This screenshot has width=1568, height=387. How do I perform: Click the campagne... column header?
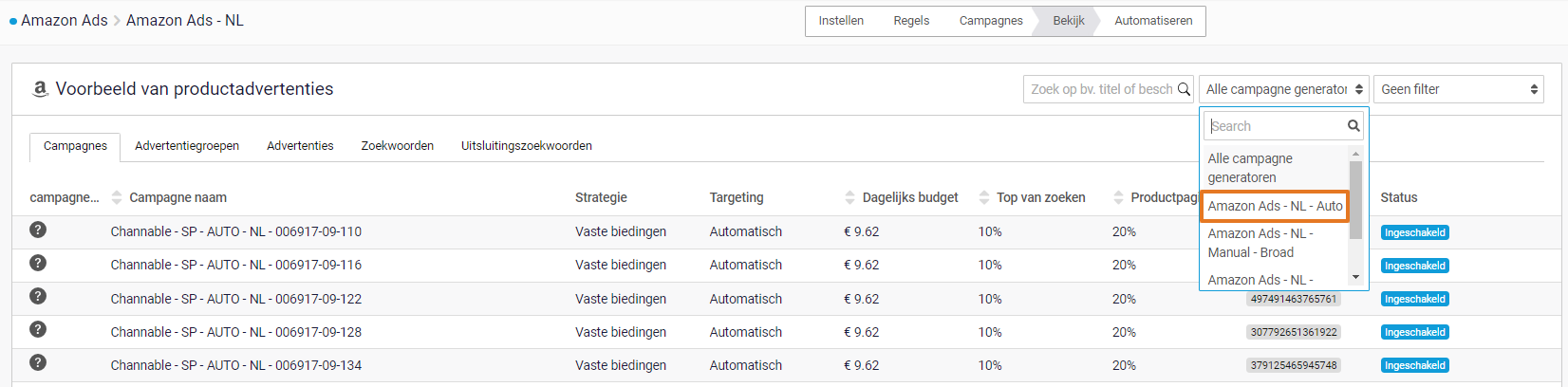[x=65, y=197]
